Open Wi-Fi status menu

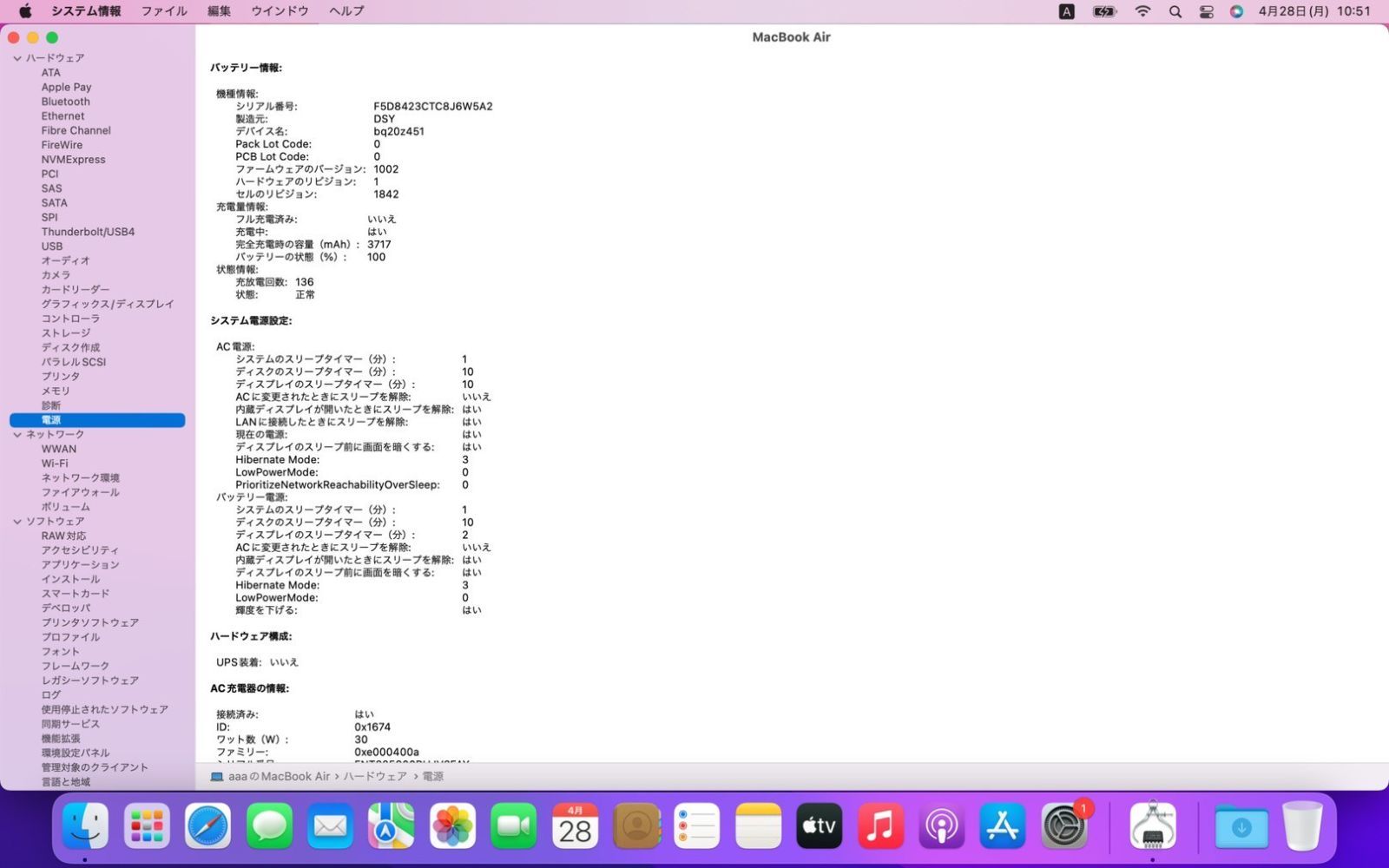click(1142, 11)
